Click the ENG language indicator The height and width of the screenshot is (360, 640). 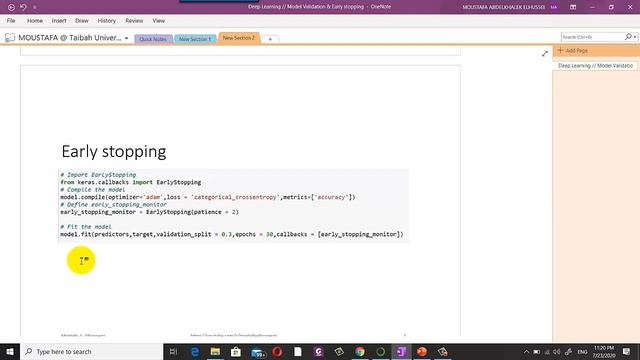point(582,352)
